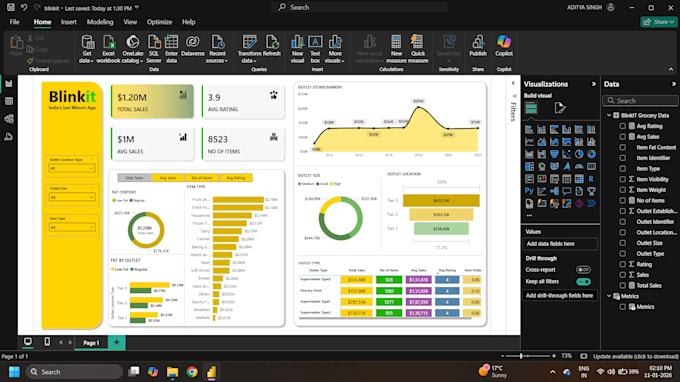This screenshot has height=382, width=680.
Task: Switch to Model view in left sidebar
Action: point(9,119)
